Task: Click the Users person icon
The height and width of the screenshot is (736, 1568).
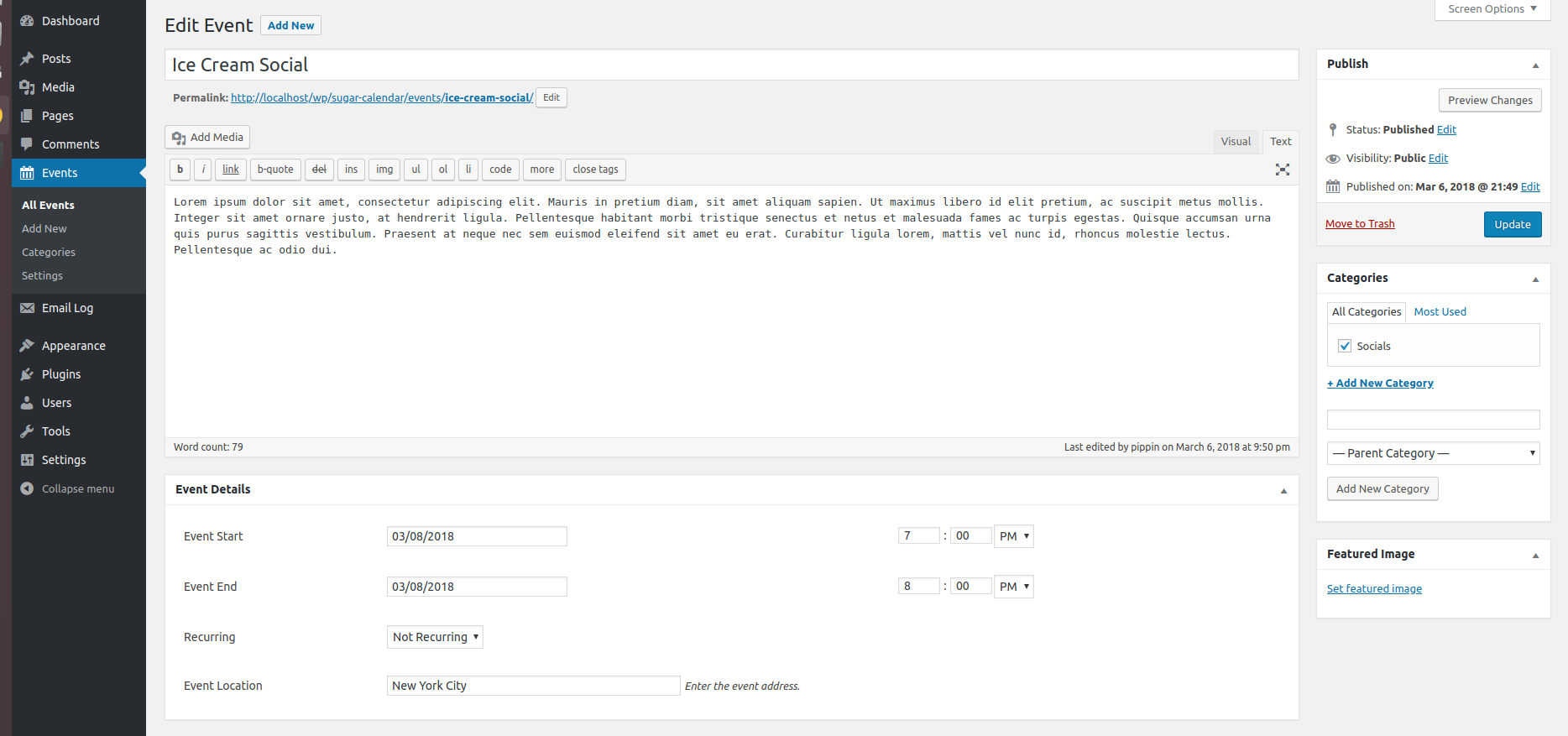Action: pos(27,403)
